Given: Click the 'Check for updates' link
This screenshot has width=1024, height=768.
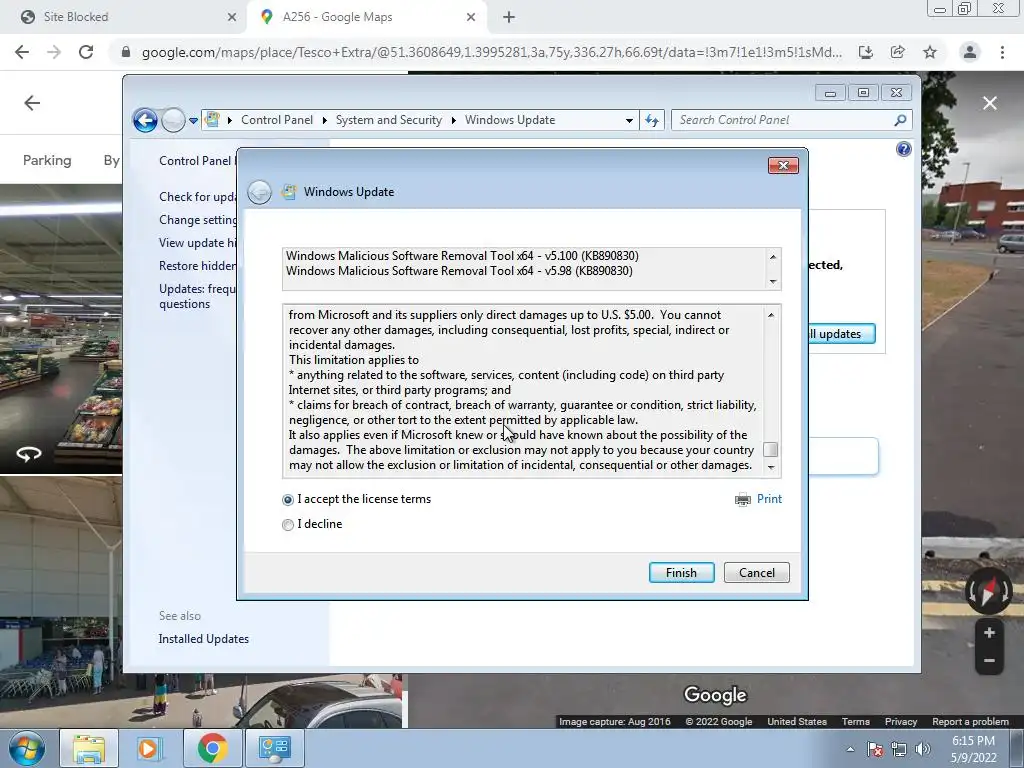Looking at the screenshot, I should [x=197, y=197].
